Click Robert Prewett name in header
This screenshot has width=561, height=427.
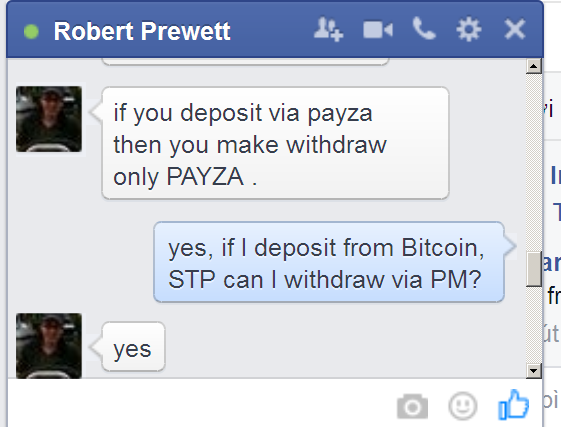(x=142, y=31)
